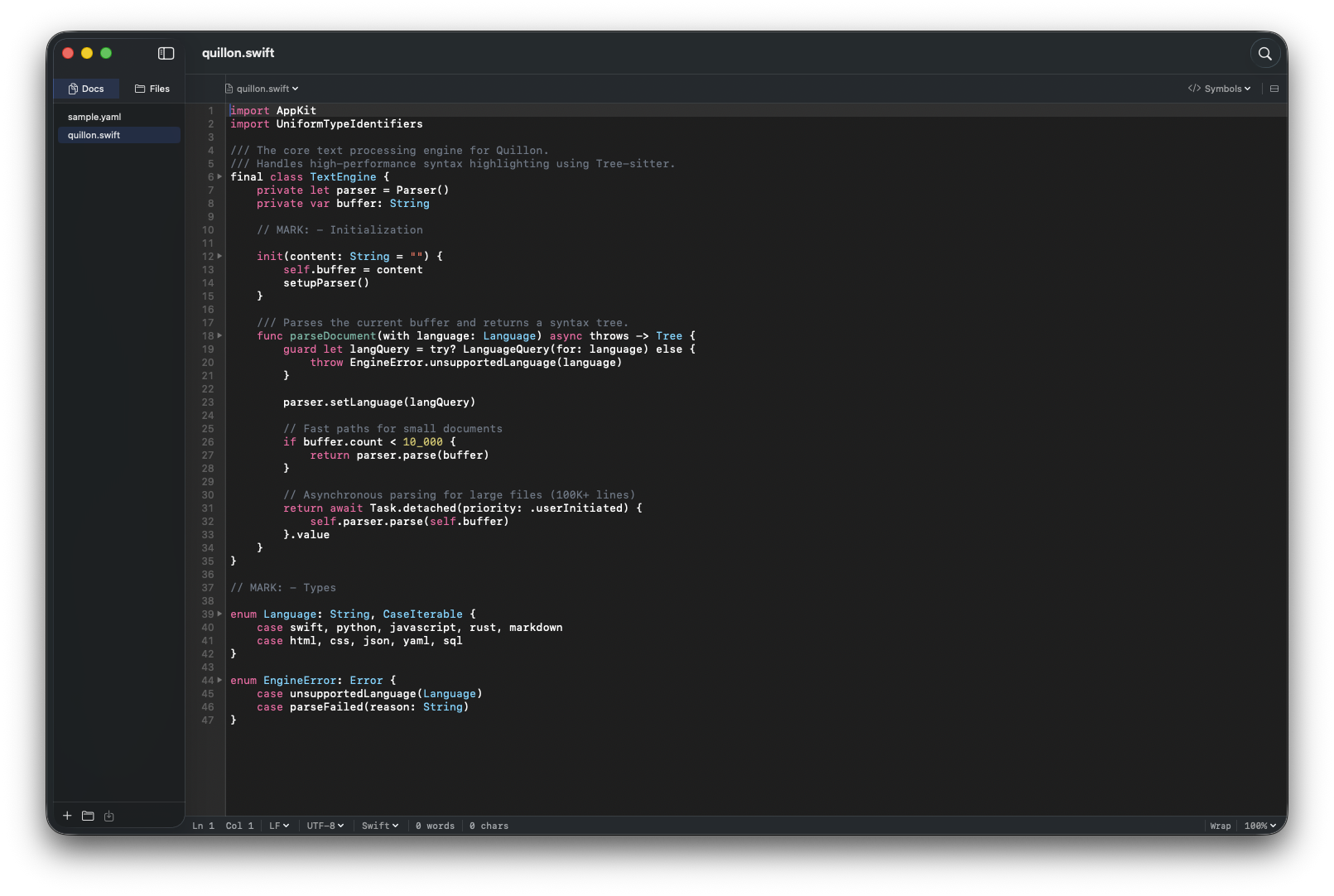Open a file using the folder icon
Screen dimensions: 1334x896
88,816
